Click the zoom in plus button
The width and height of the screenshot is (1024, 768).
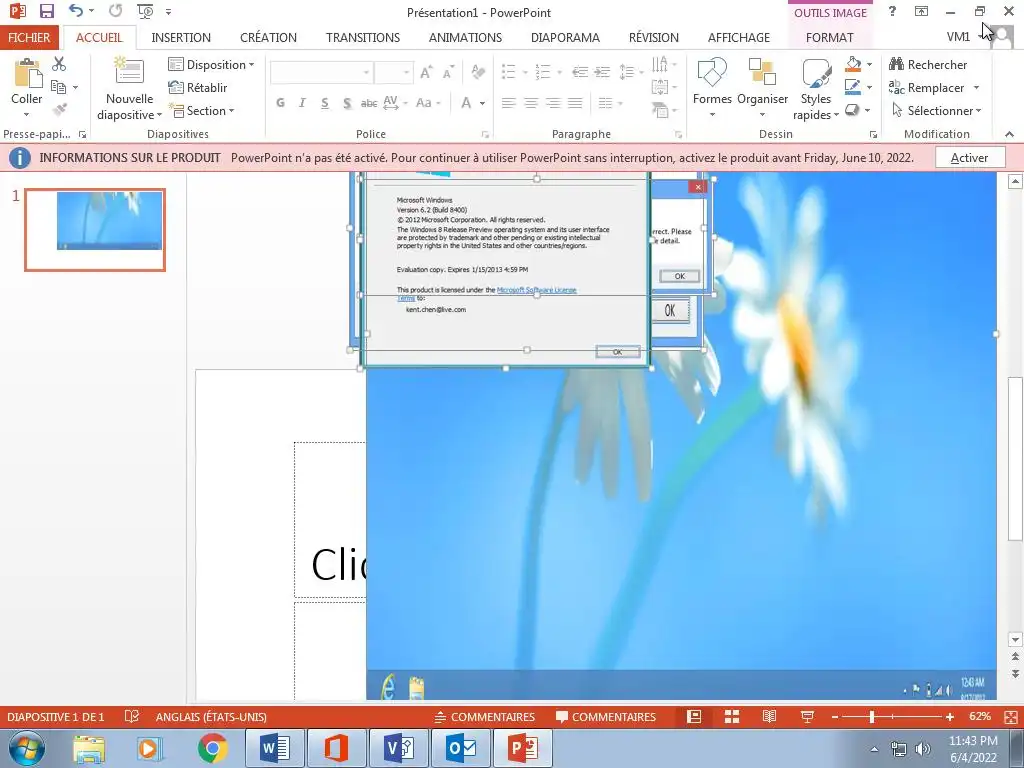950,717
